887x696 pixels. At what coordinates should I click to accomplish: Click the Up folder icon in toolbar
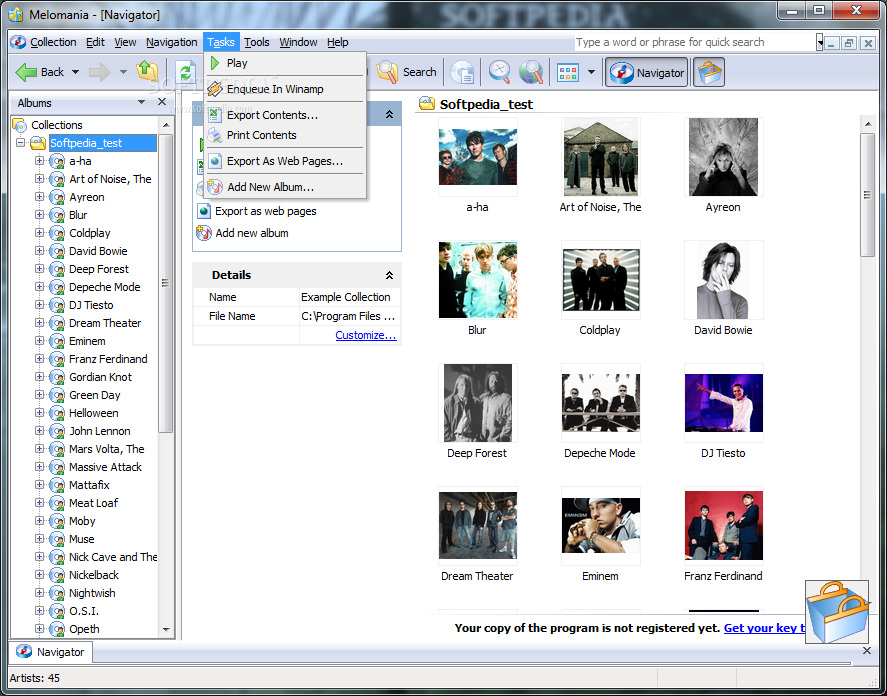(x=147, y=71)
